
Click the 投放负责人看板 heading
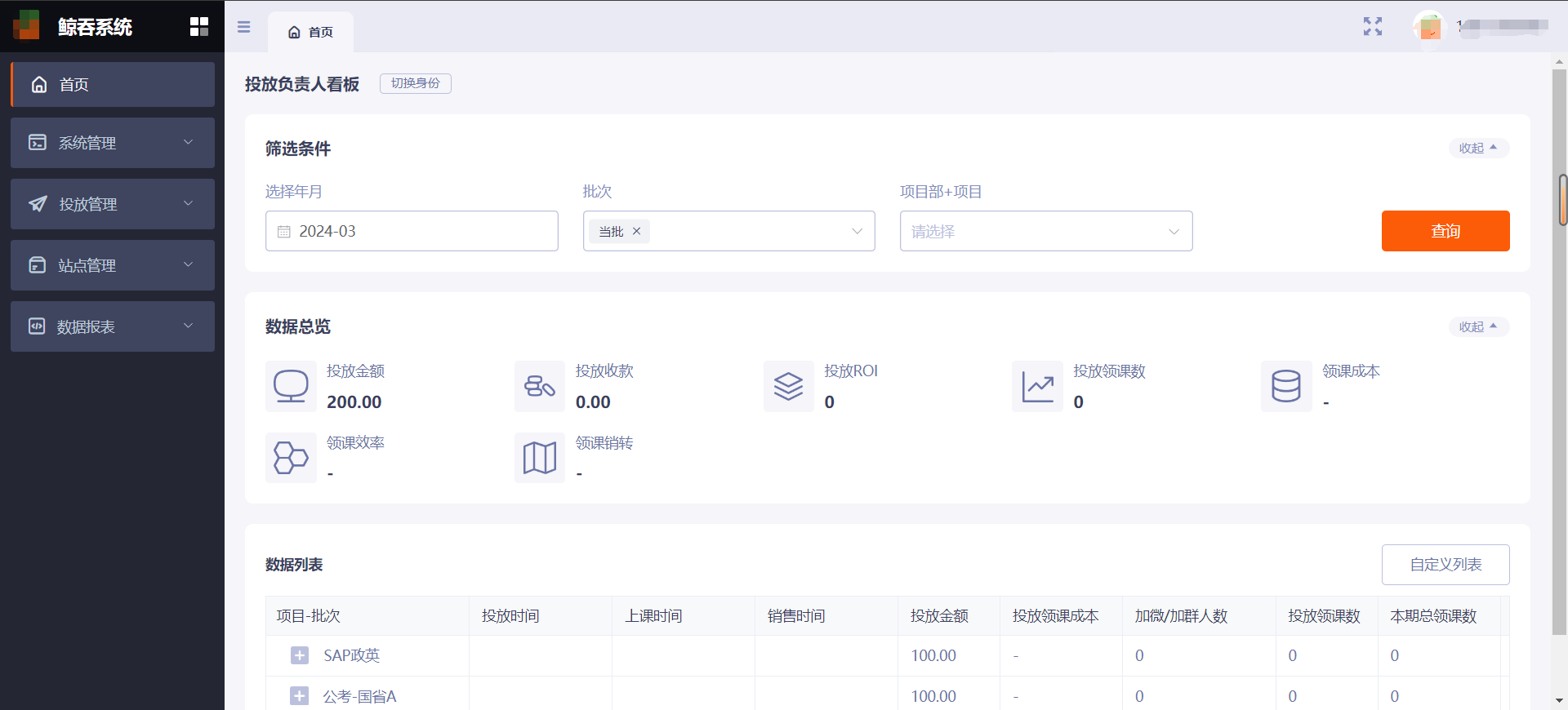302,84
